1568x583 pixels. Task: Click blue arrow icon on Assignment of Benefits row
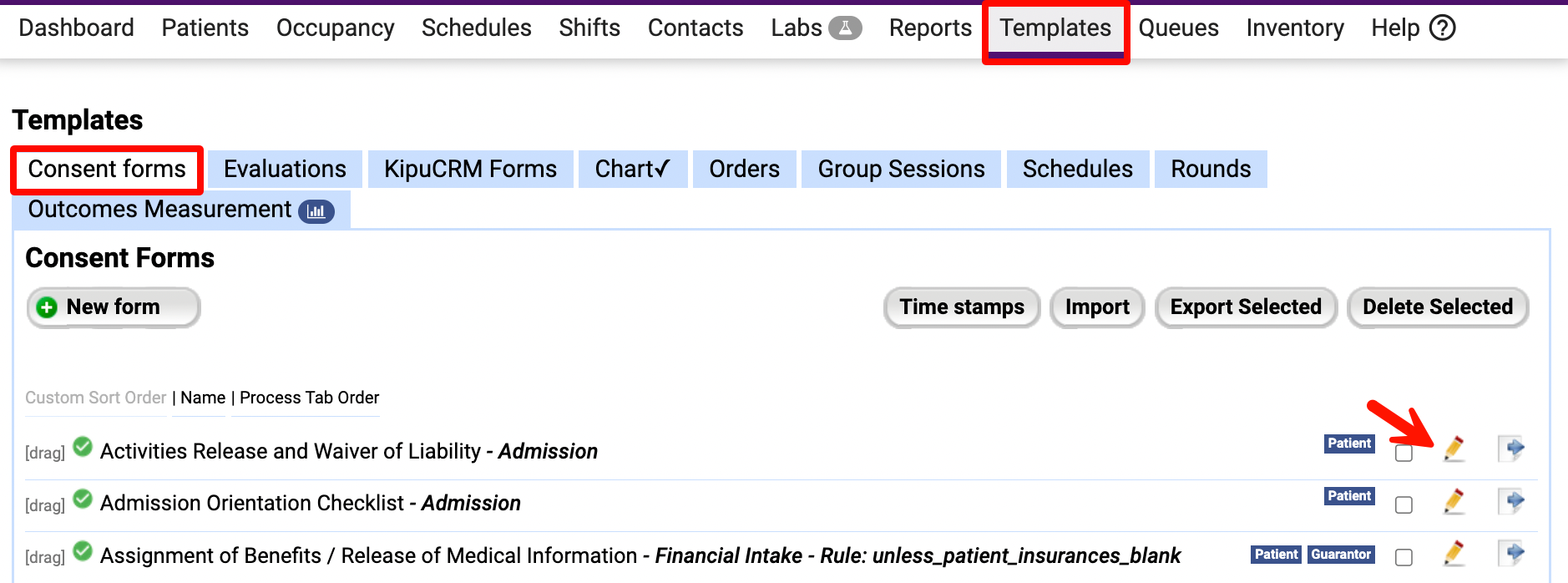[1512, 554]
